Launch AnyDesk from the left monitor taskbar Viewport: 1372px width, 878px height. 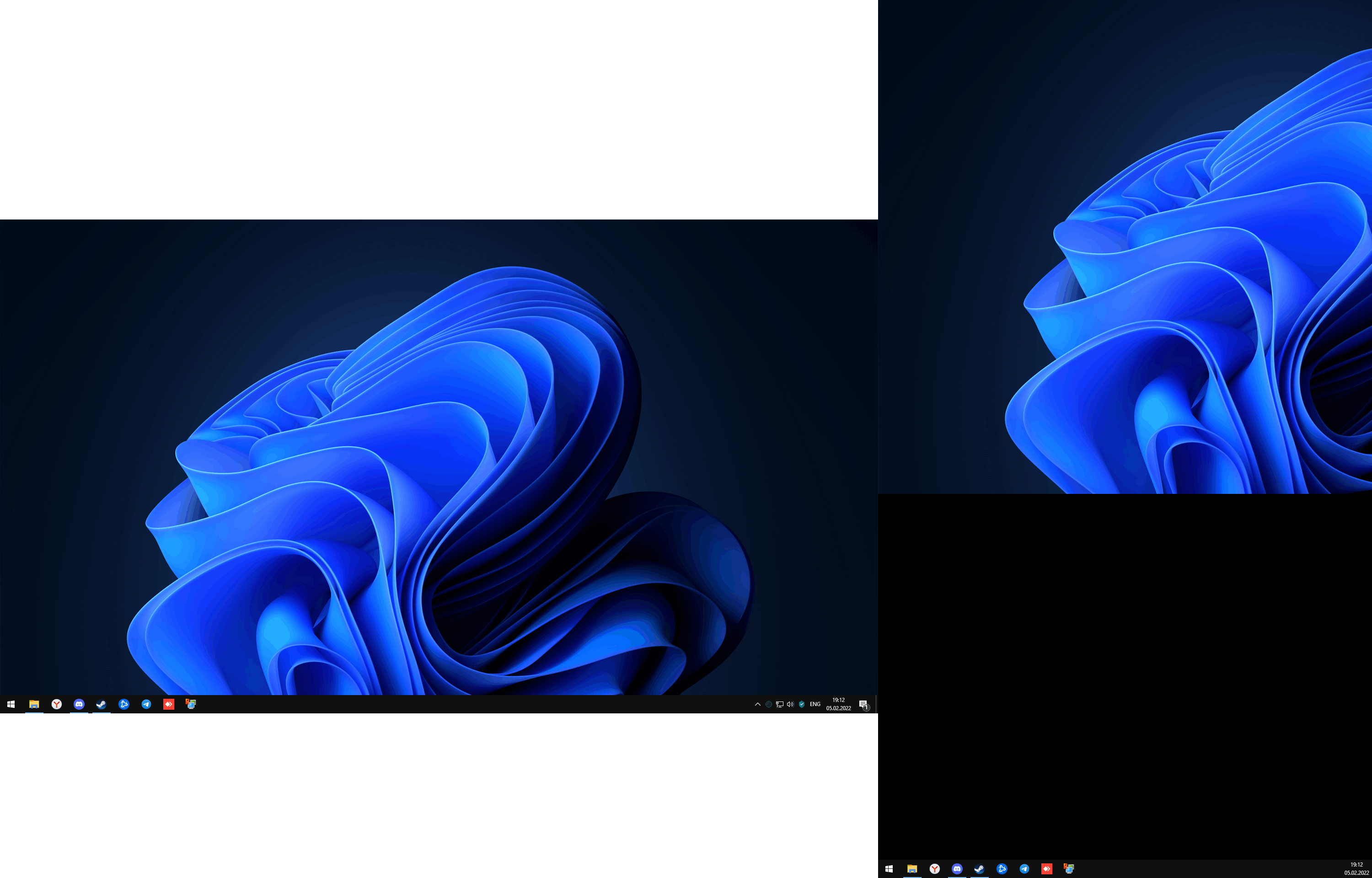[169, 705]
